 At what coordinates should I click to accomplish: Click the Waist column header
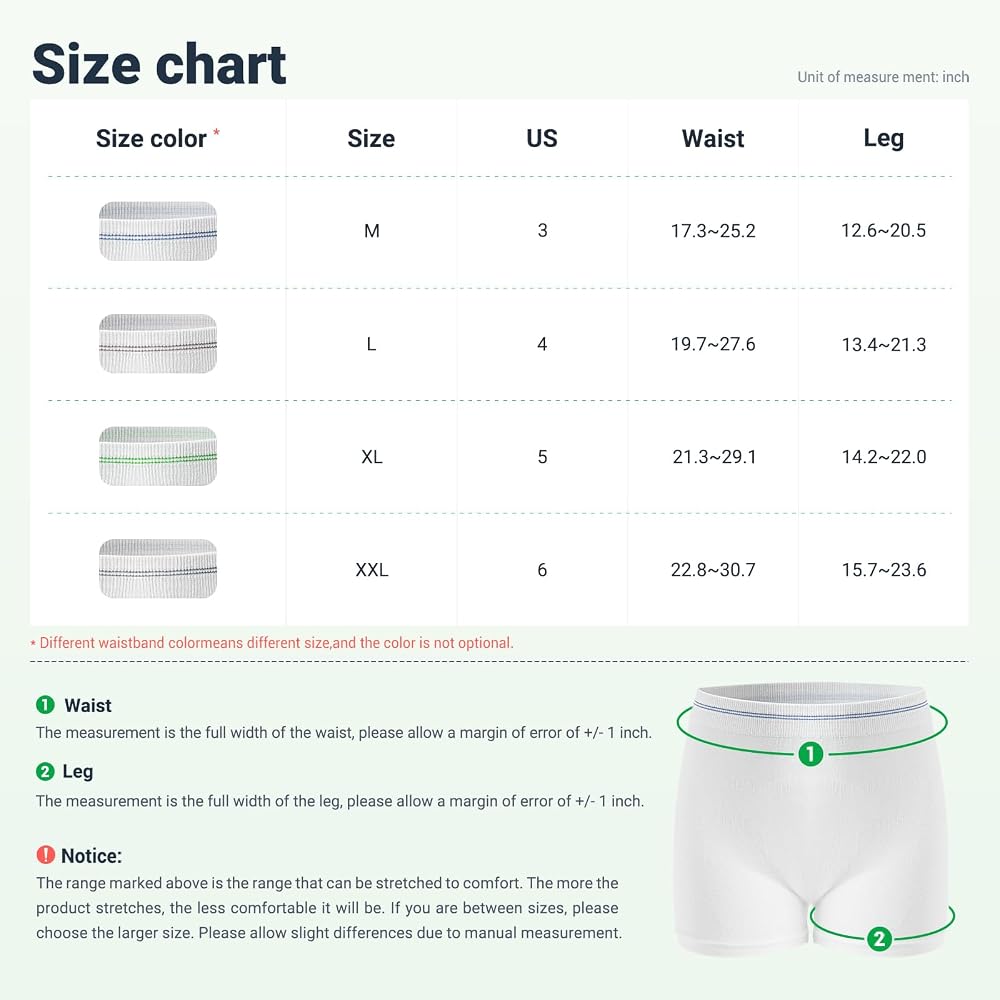pyautogui.click(x=713, y=138)
